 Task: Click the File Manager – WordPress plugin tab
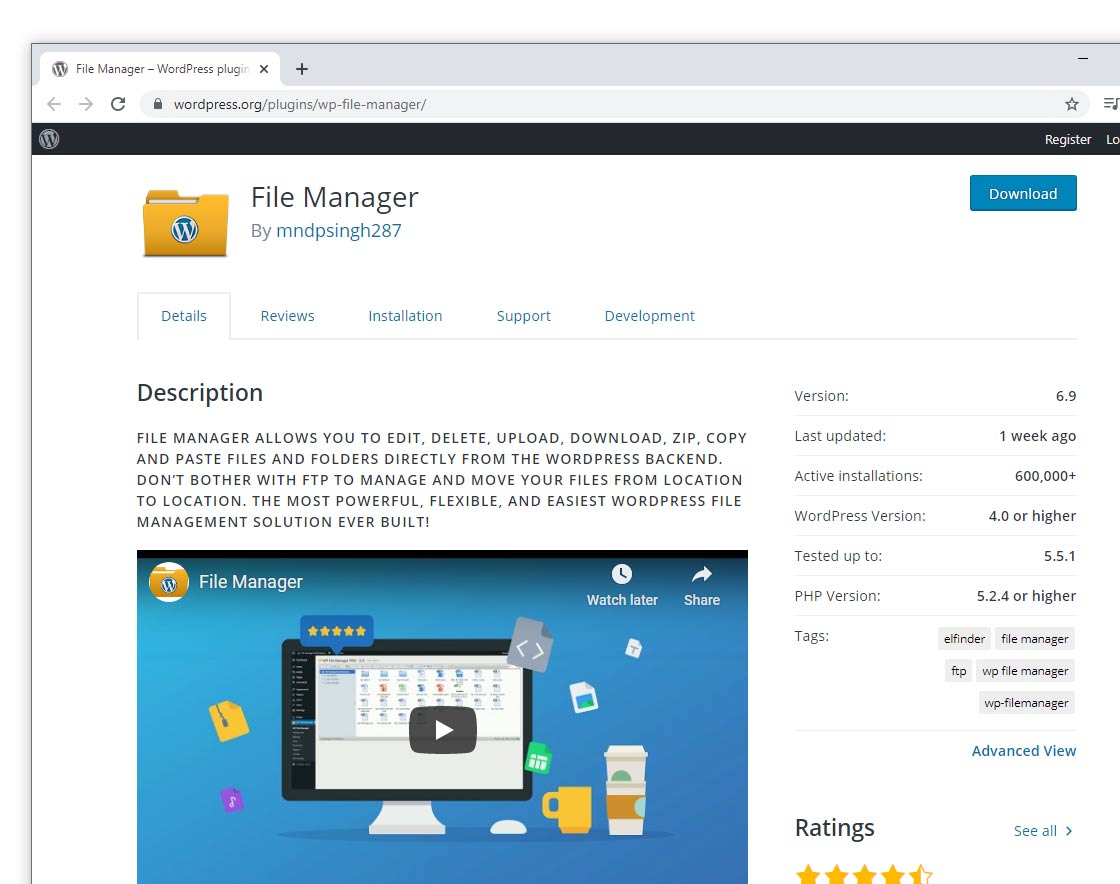click(161, 69)
